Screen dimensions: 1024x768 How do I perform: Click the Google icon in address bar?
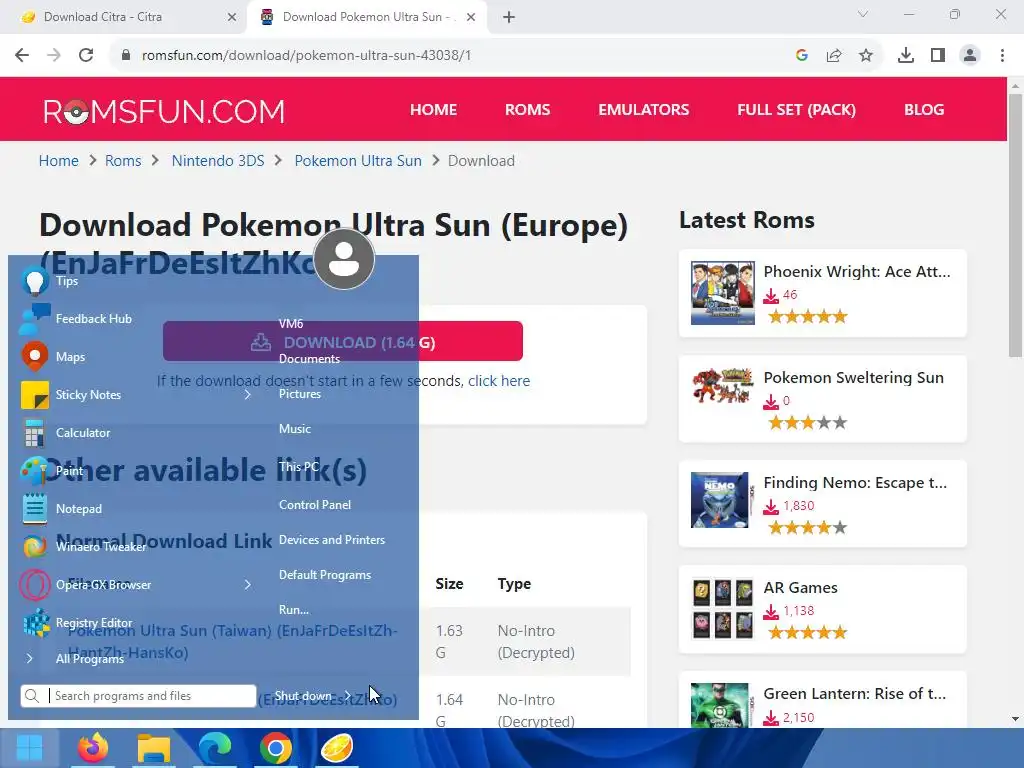(802, 55)
